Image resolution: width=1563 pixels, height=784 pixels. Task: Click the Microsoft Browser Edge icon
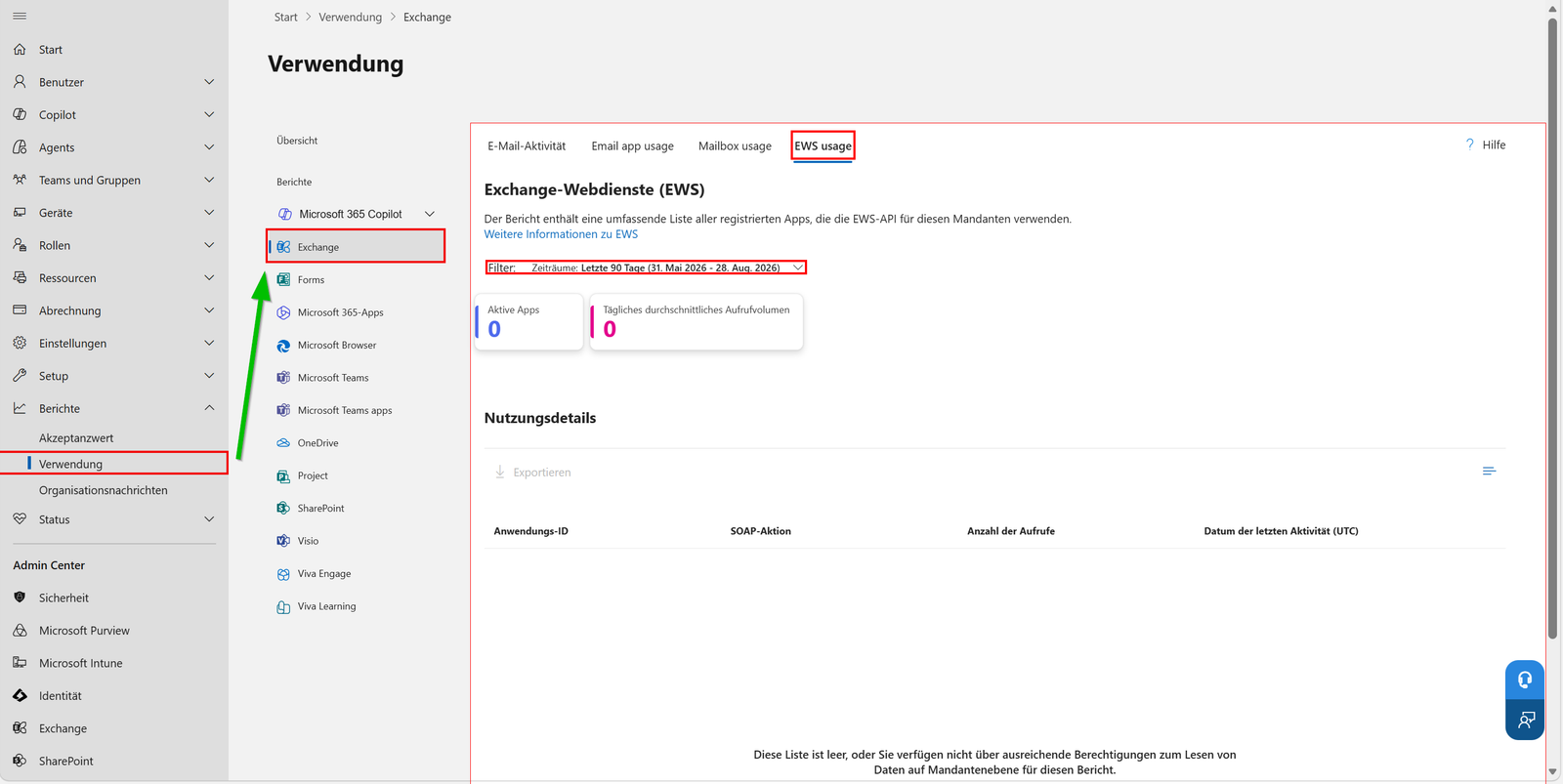pyautogui.click(x=283, y=345)
